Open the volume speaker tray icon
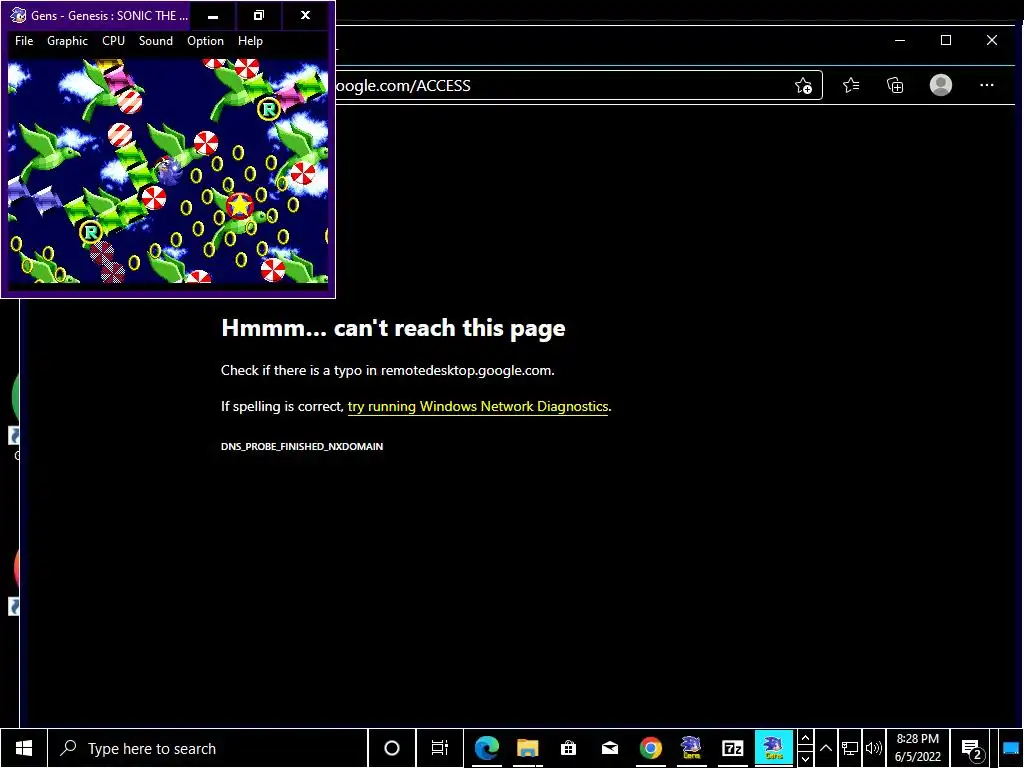 coord(873,748)
